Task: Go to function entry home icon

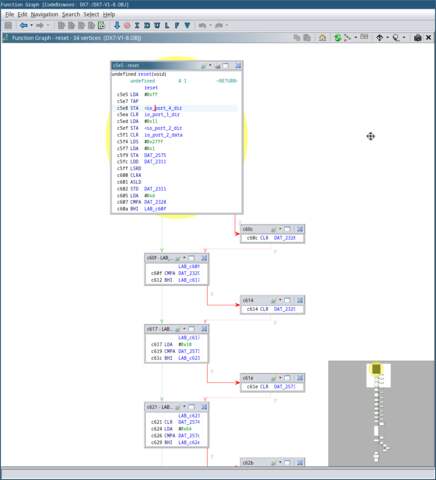Action: [x=322, y=38]
